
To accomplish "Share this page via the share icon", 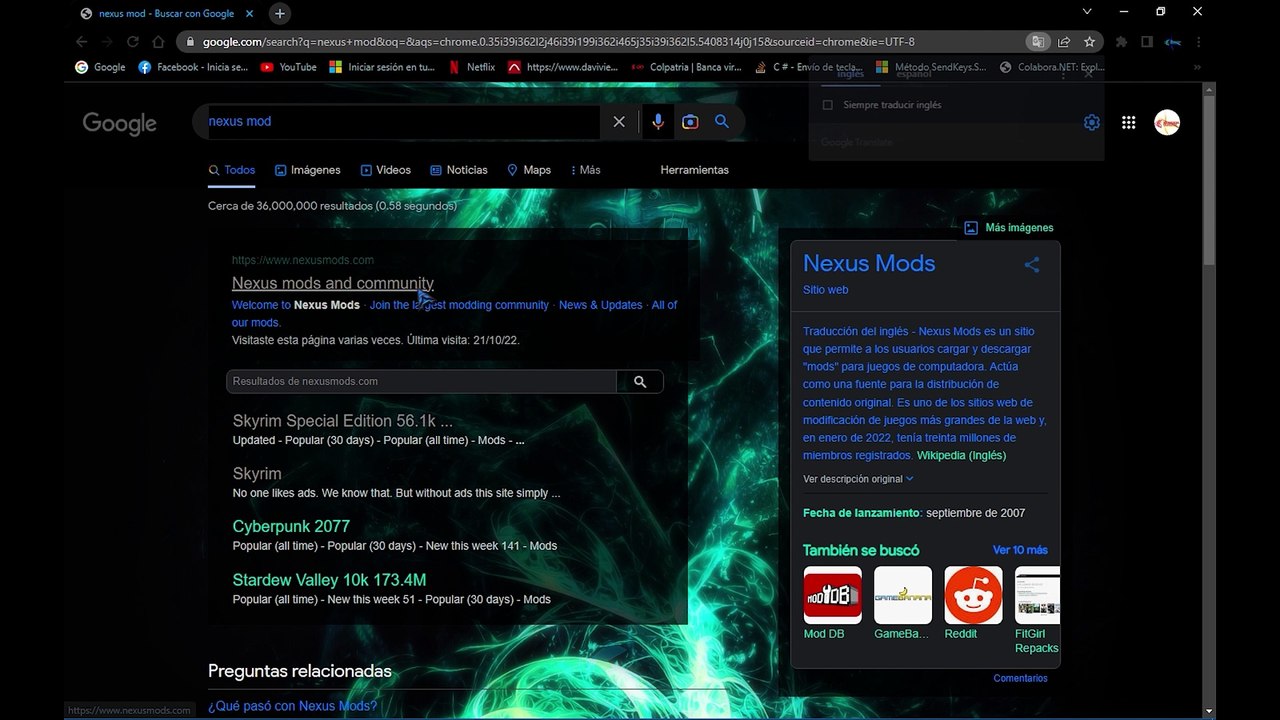I will pyautogui.click(x=1064, y=42).
